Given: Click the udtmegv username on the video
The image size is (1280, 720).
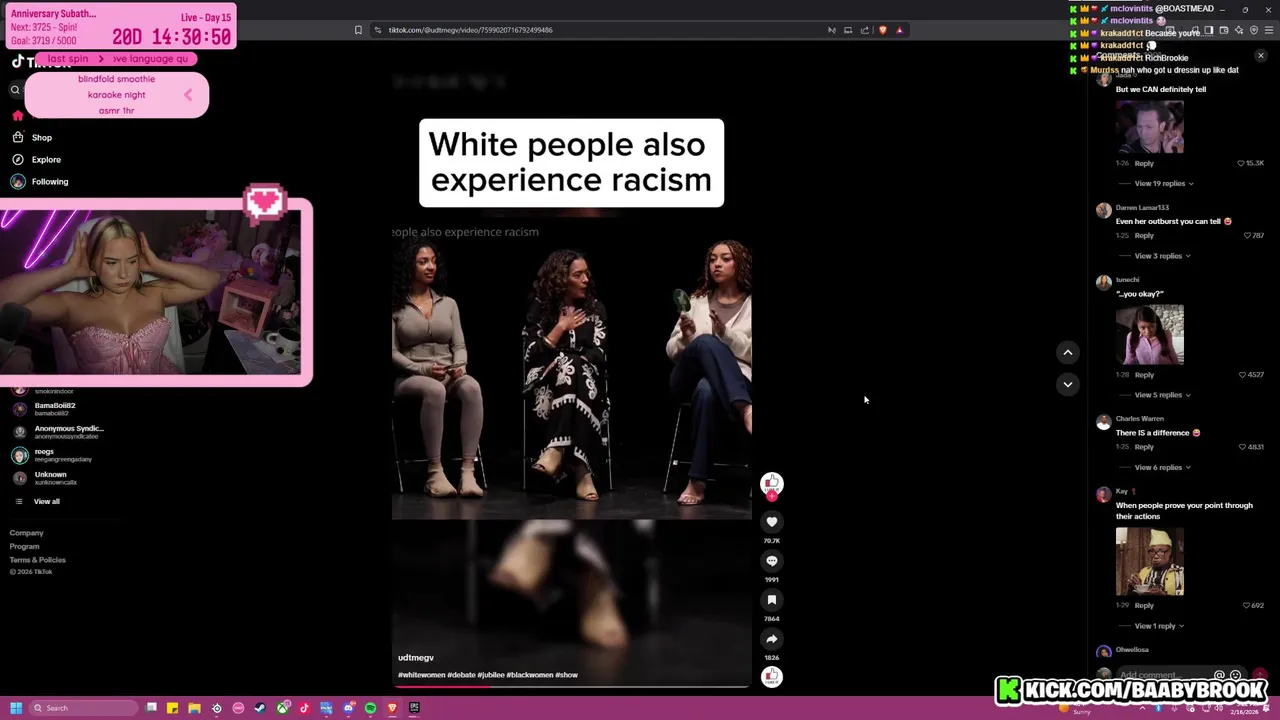Looking at the screenshot, I should (416, 657).
